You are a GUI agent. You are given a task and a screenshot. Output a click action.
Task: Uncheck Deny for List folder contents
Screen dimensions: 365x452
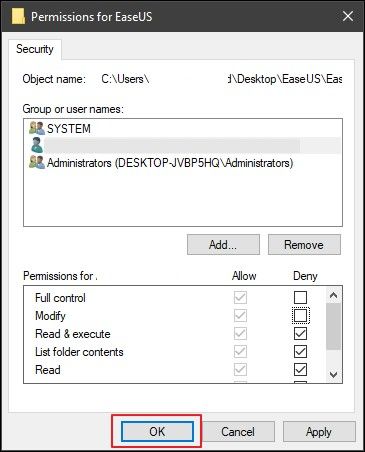300,351
